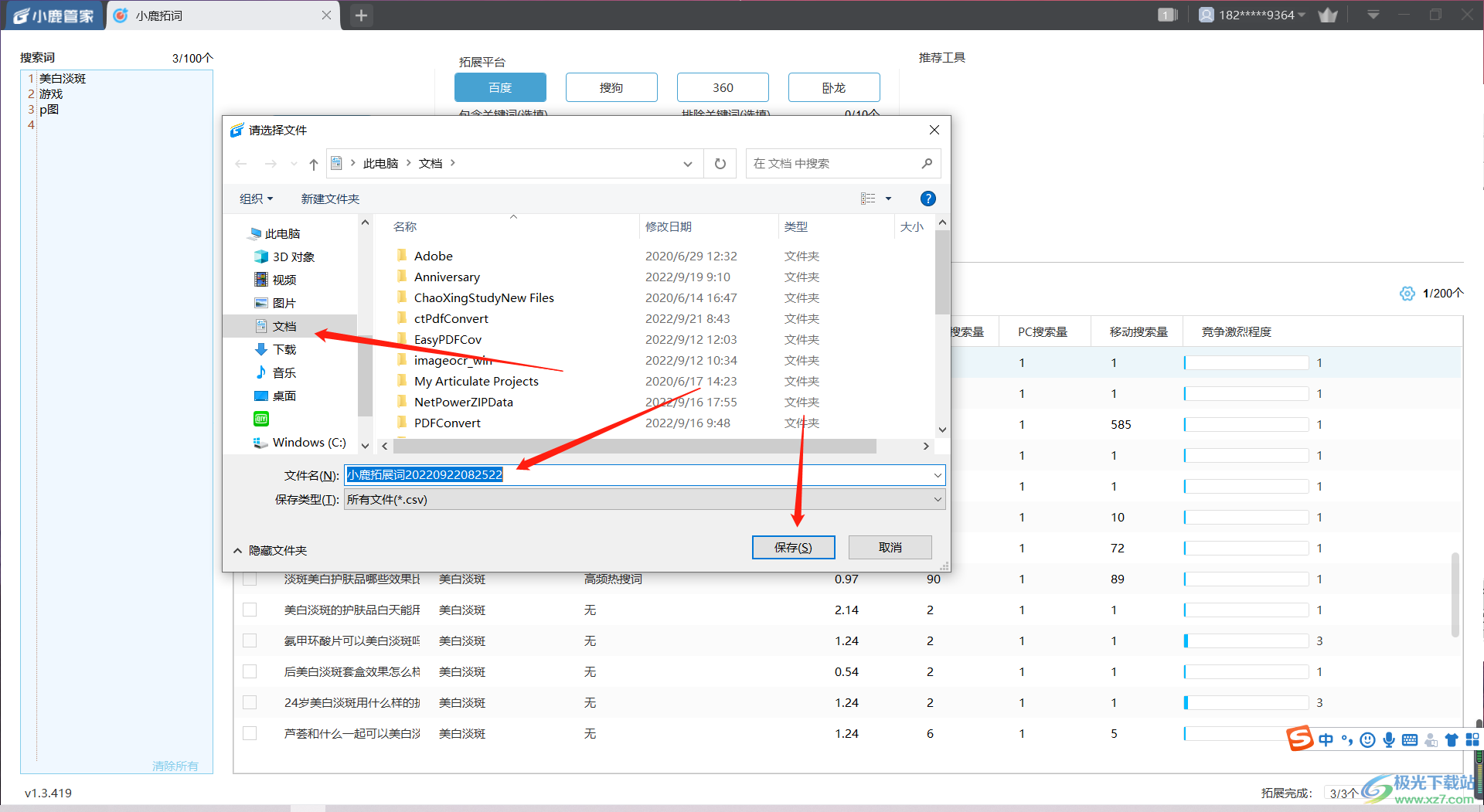Open the help icon in file dialog

(x=928, y=199)
